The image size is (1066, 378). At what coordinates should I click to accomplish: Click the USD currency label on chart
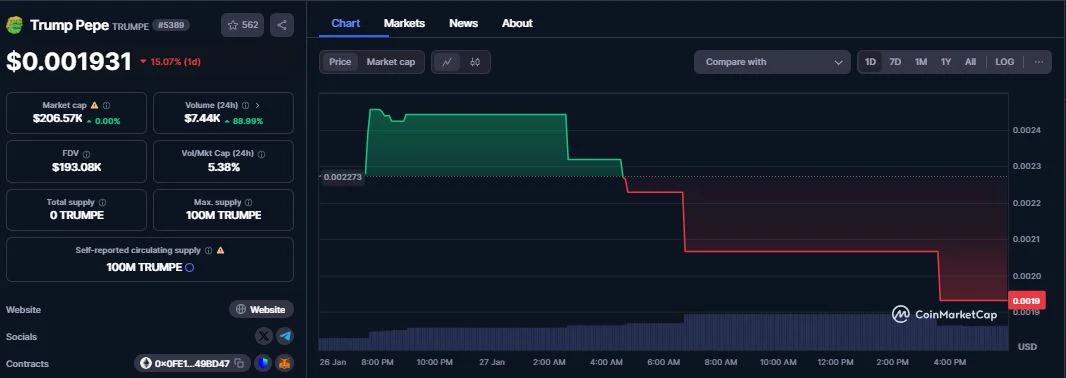coord(1027,347)
